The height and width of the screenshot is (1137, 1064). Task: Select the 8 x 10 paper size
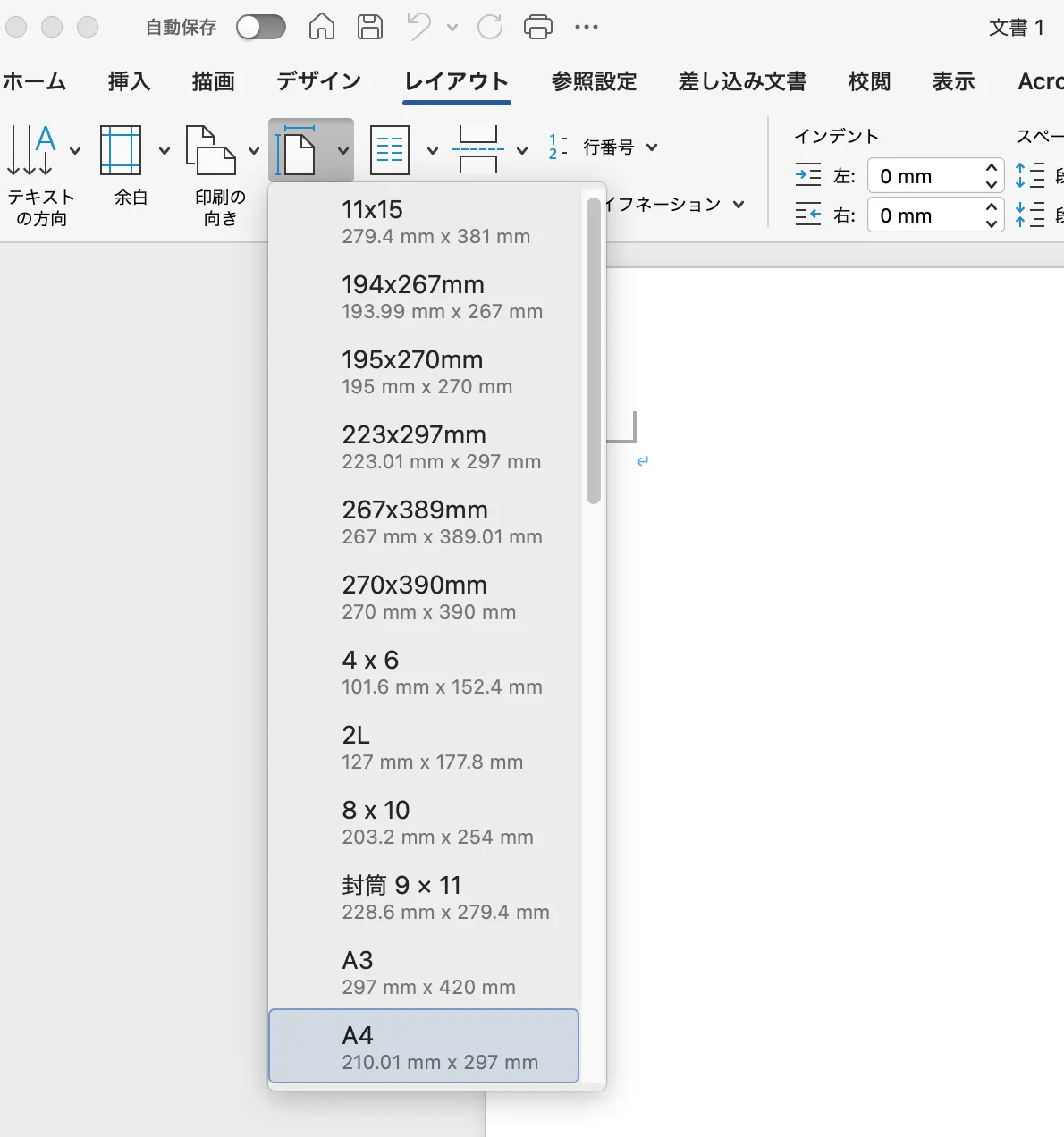pyautogui.click(x=425, y=822)
